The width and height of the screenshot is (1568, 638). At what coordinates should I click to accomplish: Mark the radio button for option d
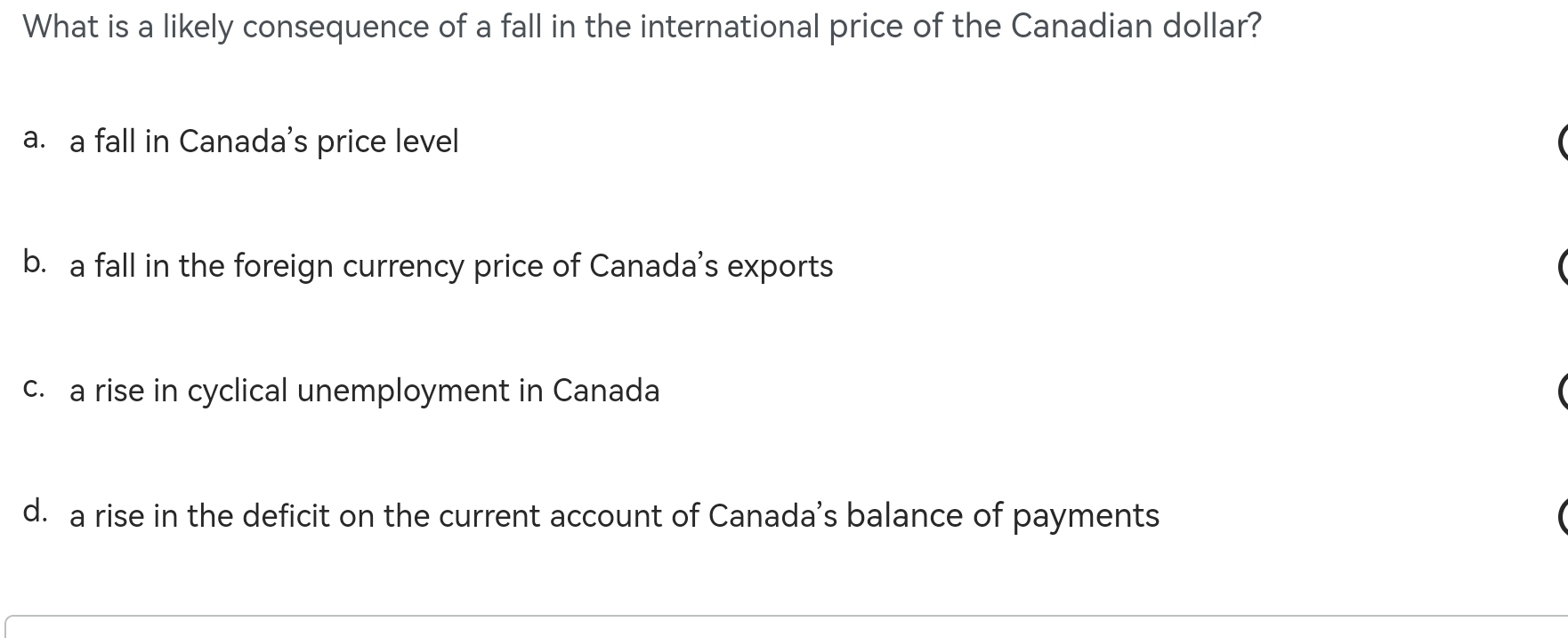point(1562,515)
